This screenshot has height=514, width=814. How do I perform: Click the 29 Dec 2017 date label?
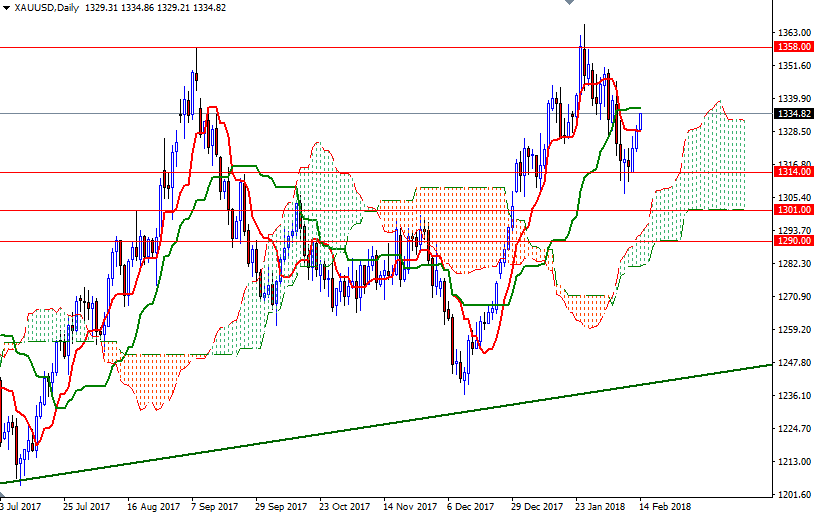536,506
